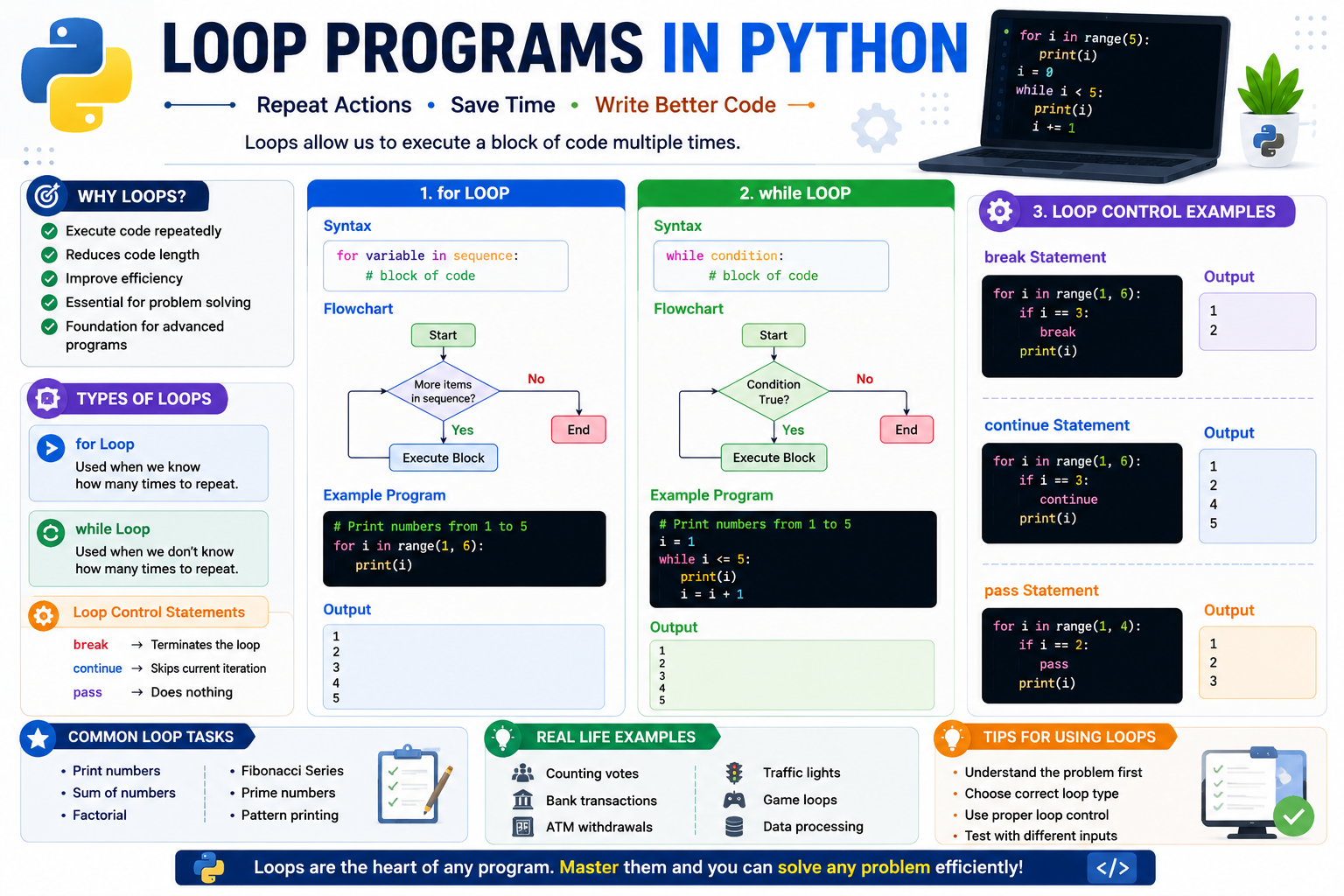This screenshot has height=896, width=1344.
Task: Click the star icon beside COMMON LOOP TASKS
Action: 38,739
